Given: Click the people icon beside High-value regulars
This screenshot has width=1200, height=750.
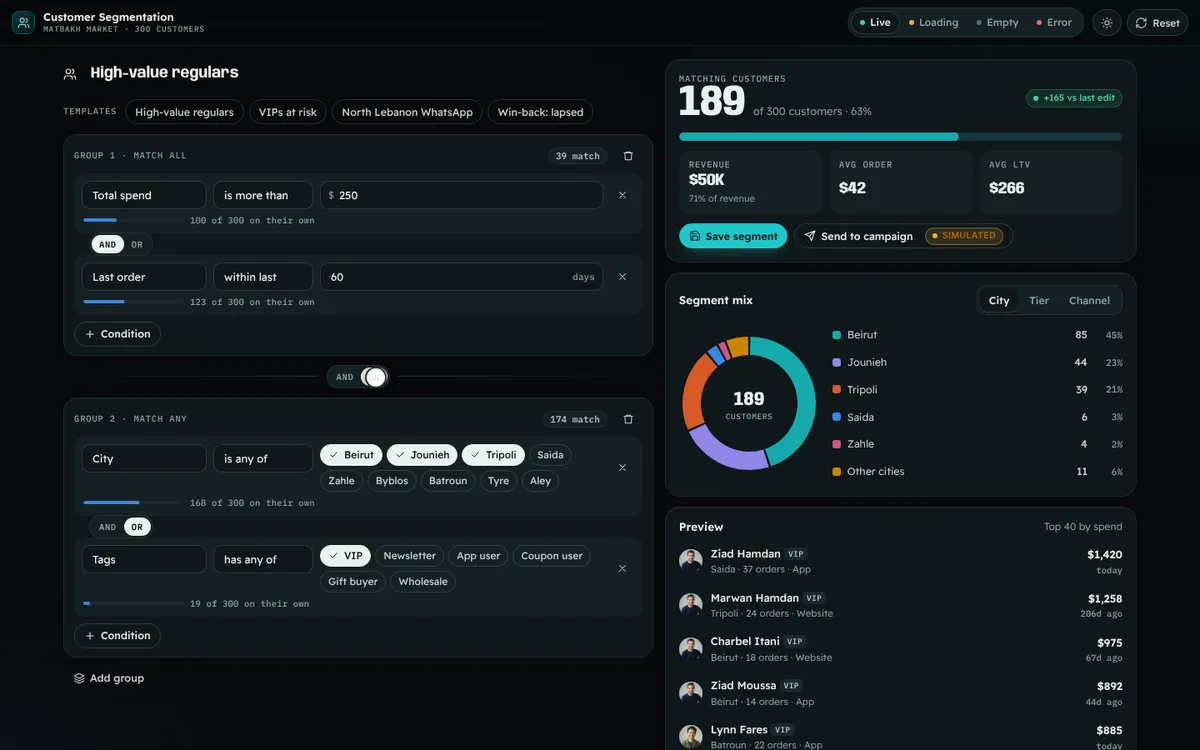Looking at the screenshot, I should click(70, 73).
